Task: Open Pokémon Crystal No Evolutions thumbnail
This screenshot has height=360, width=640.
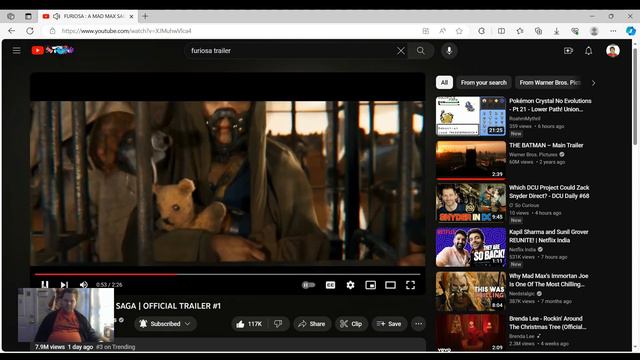Action: click(x=471, y=116)
